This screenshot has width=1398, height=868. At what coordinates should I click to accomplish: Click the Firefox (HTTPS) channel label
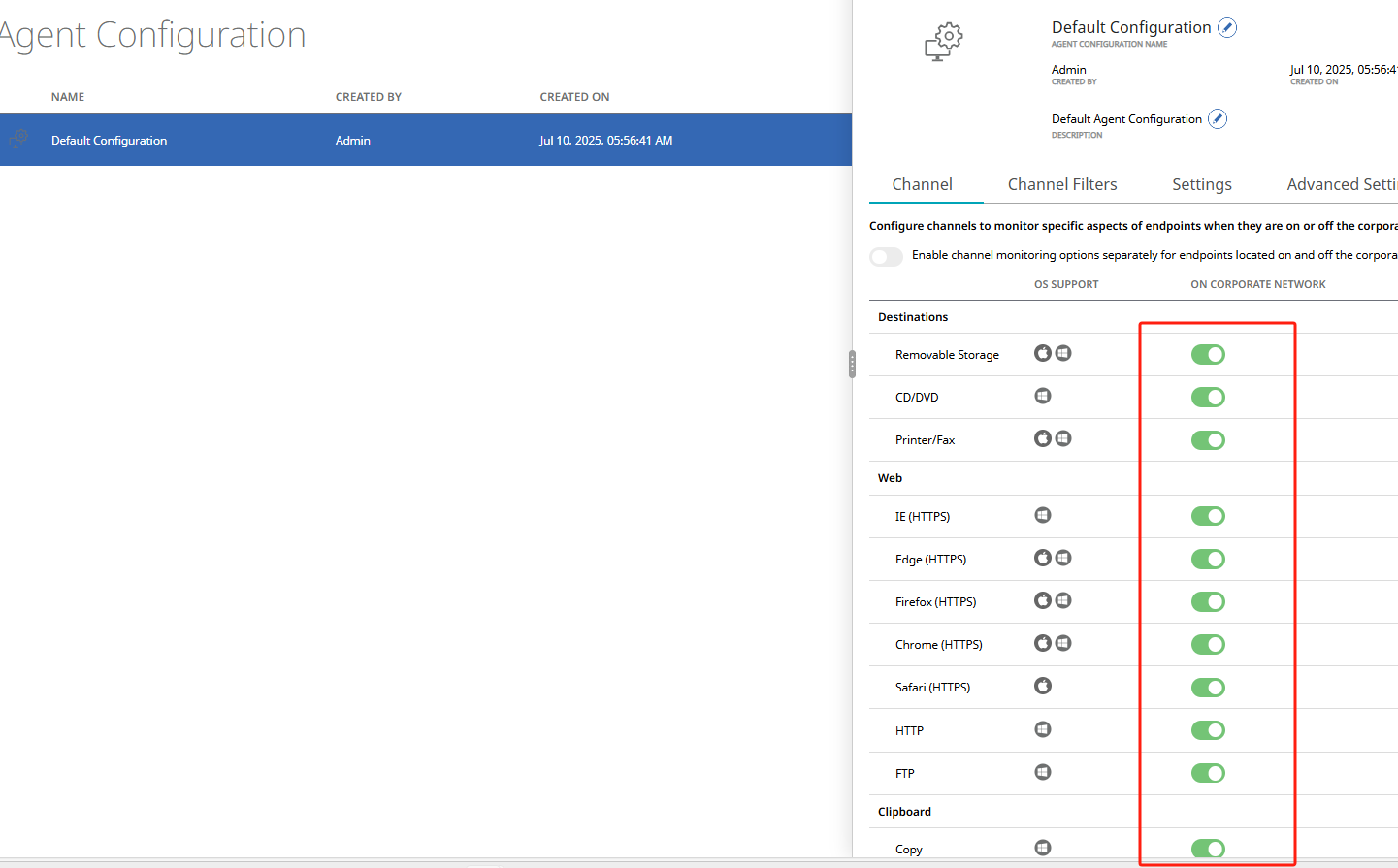pos(935,602)
